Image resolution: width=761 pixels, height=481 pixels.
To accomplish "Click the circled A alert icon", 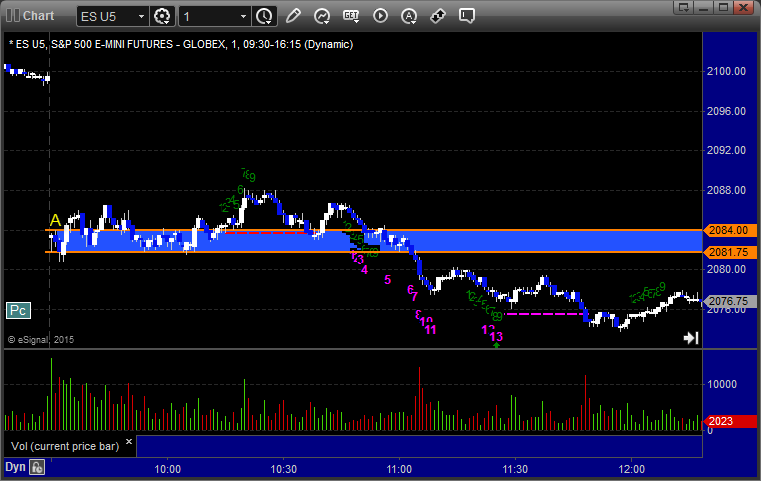I will (409, 16).
